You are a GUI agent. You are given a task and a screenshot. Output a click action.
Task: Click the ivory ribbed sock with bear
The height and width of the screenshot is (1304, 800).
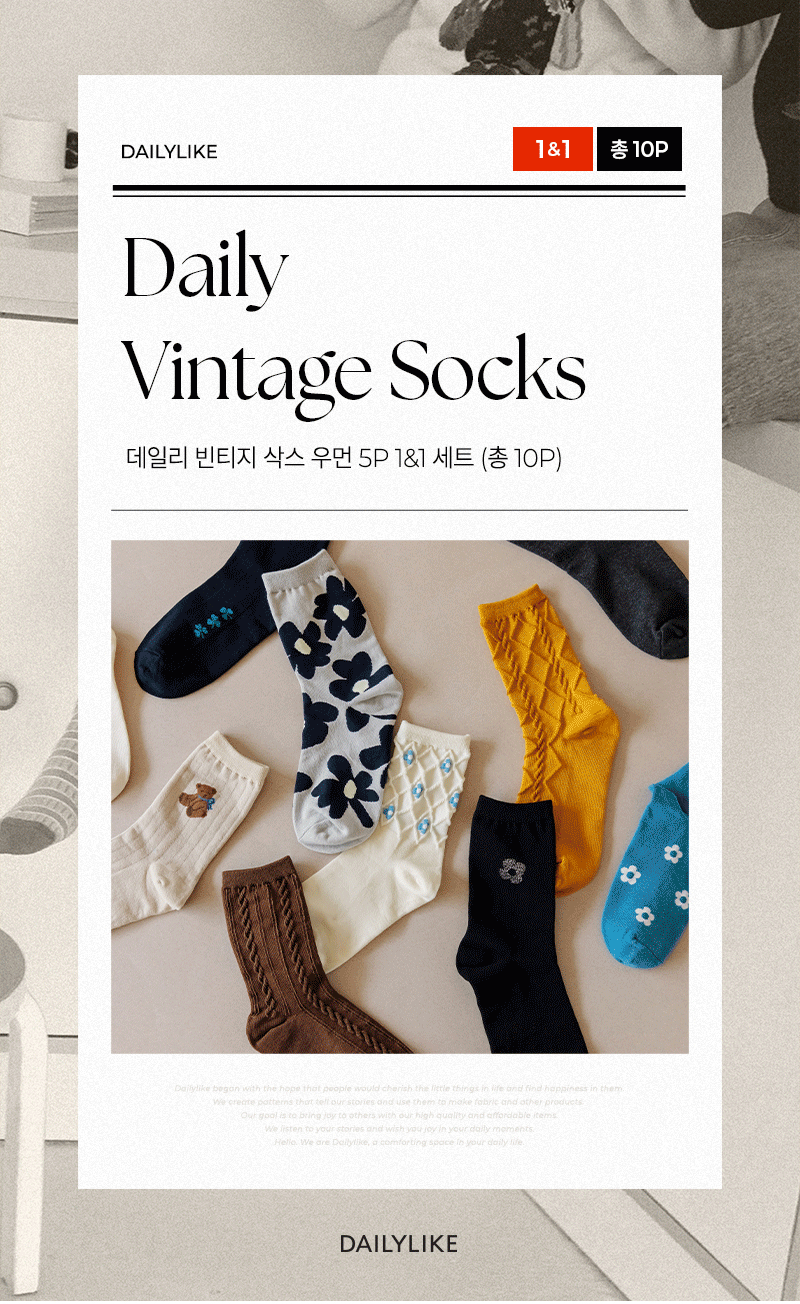point(187,830)
